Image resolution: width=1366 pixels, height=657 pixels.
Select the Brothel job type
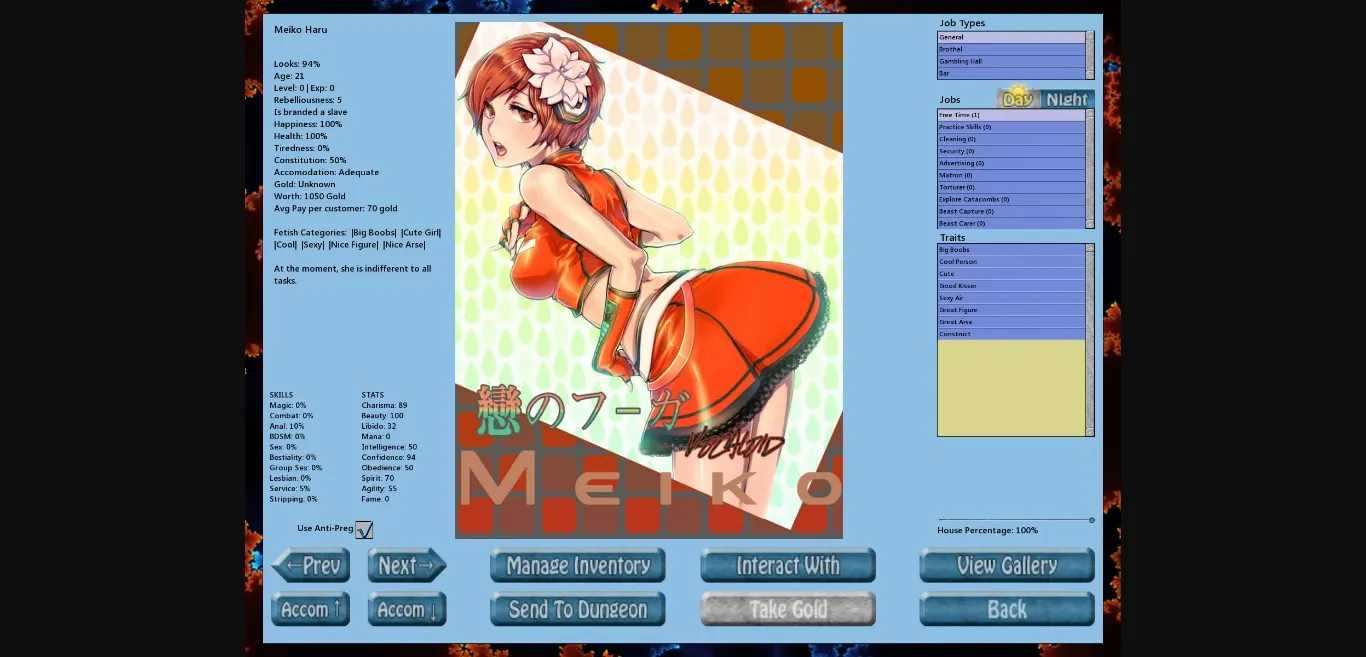tap(1010, 49)
